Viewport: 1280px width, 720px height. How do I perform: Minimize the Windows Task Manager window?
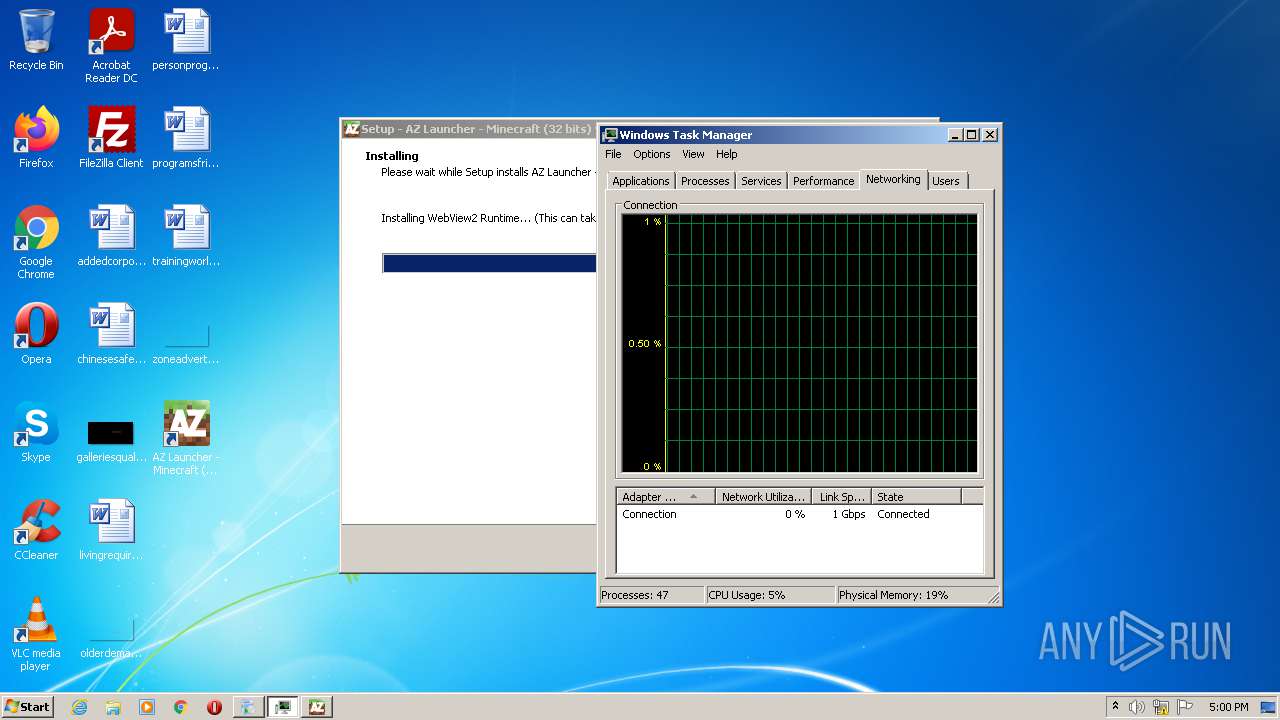[955, 135]
